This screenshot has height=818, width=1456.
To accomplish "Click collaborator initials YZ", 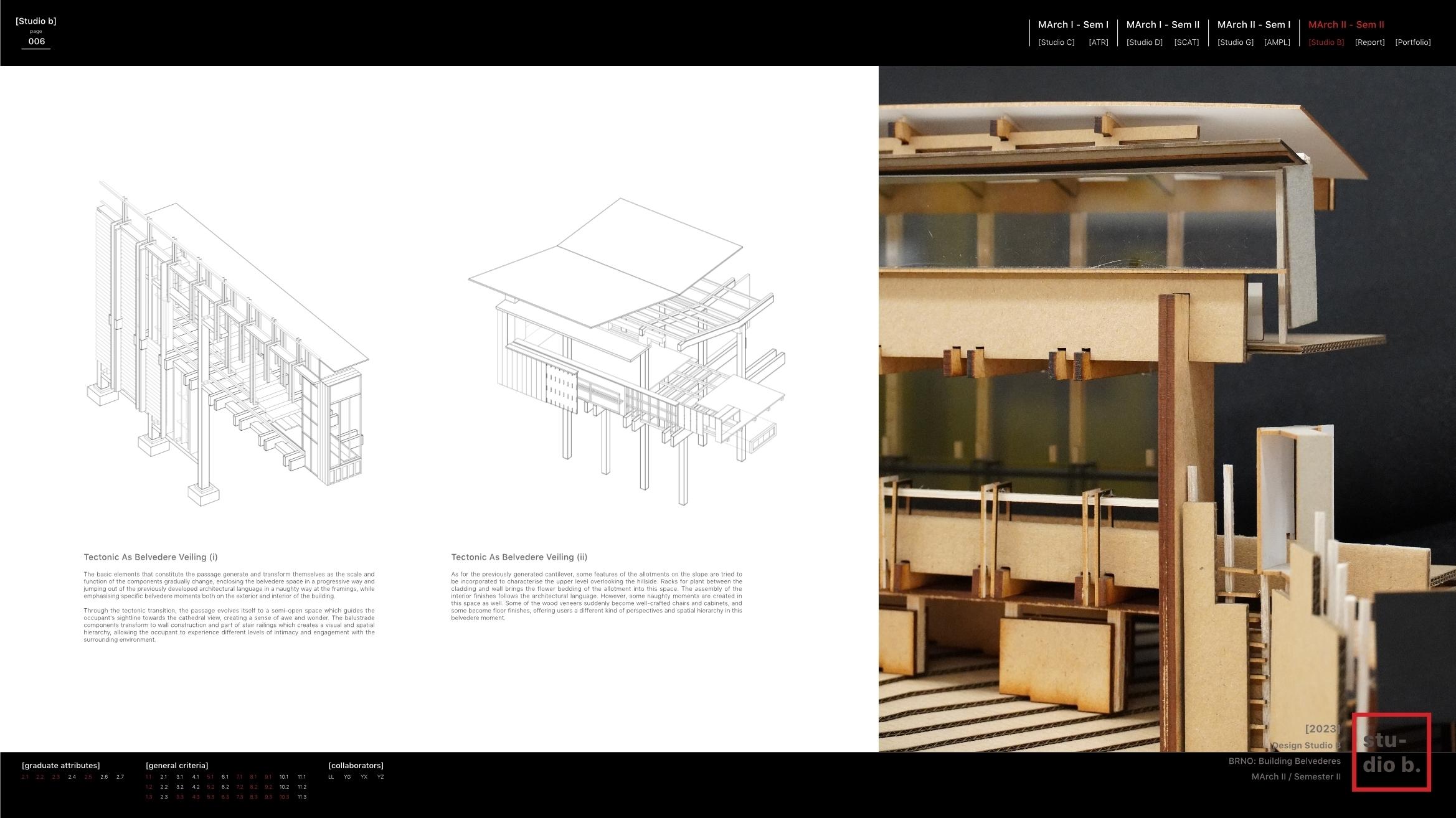I will (380, 777).
